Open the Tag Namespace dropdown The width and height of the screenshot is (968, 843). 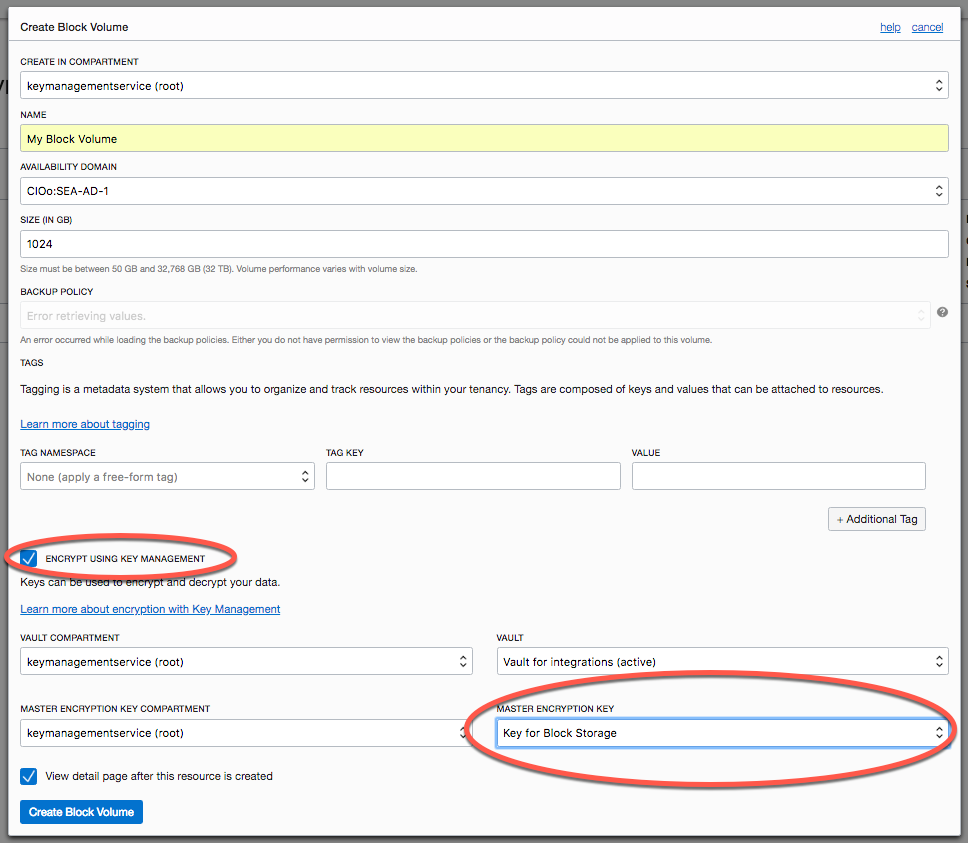[x=167, y=477]
